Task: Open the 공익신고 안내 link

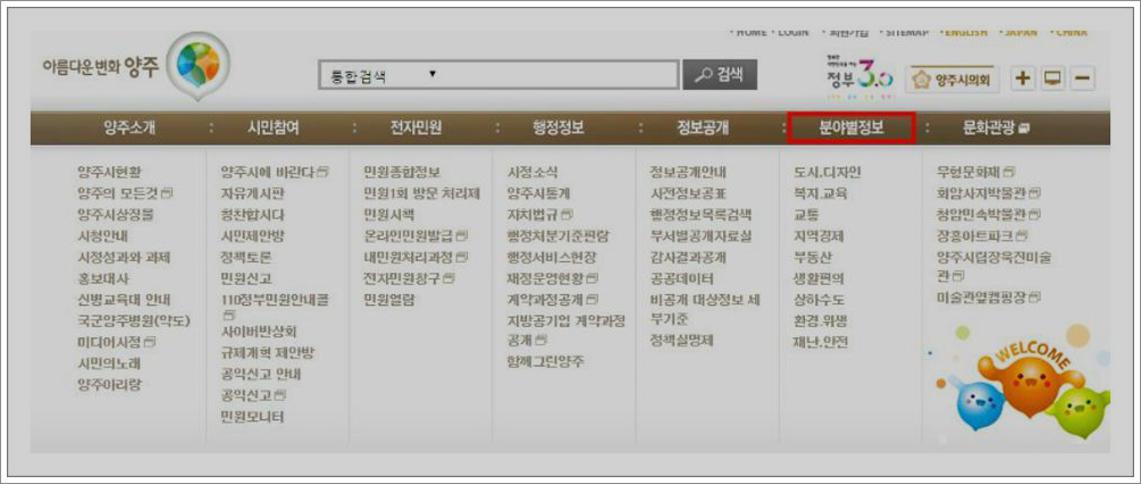Action: [261, 374]
